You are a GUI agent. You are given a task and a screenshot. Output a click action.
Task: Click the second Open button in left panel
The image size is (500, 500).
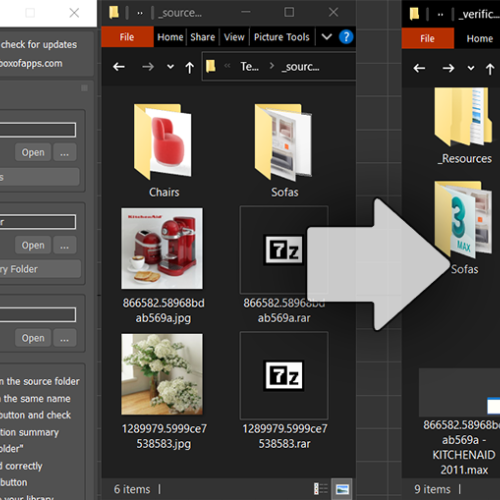coord(33,245)
